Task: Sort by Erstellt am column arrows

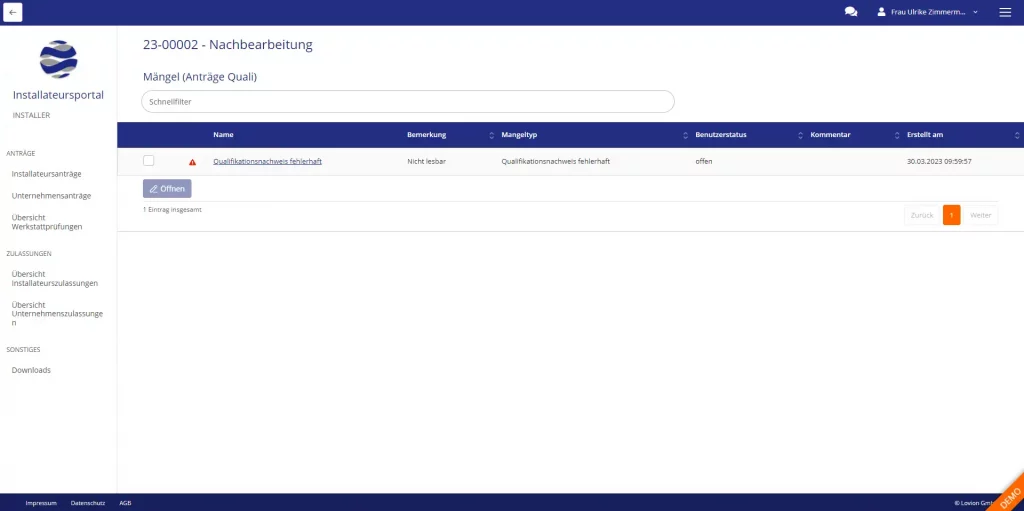Action: click(x=1017, y=135)
